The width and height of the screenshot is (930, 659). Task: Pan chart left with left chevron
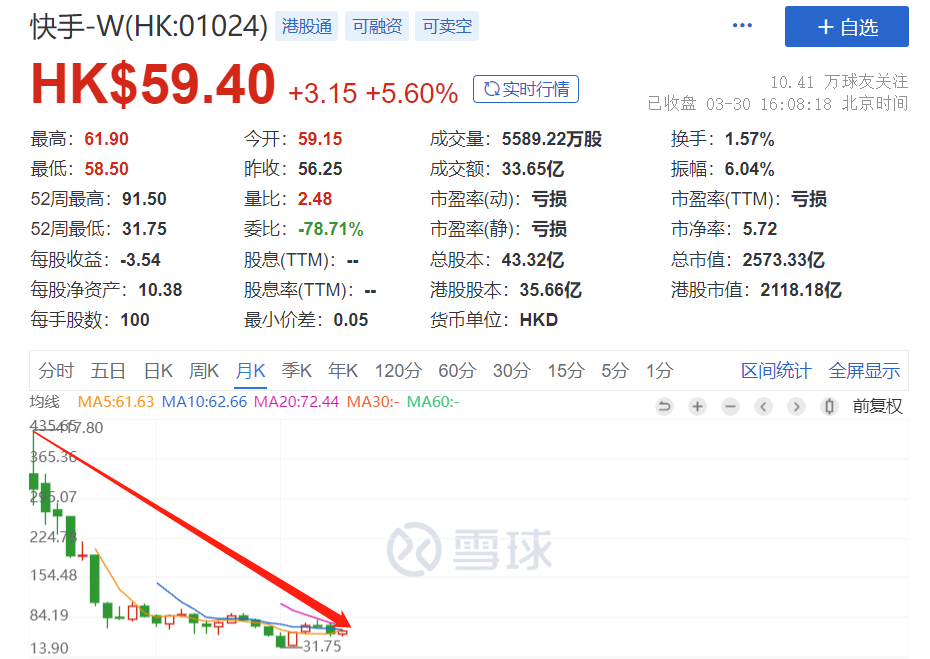click(763, 406)
